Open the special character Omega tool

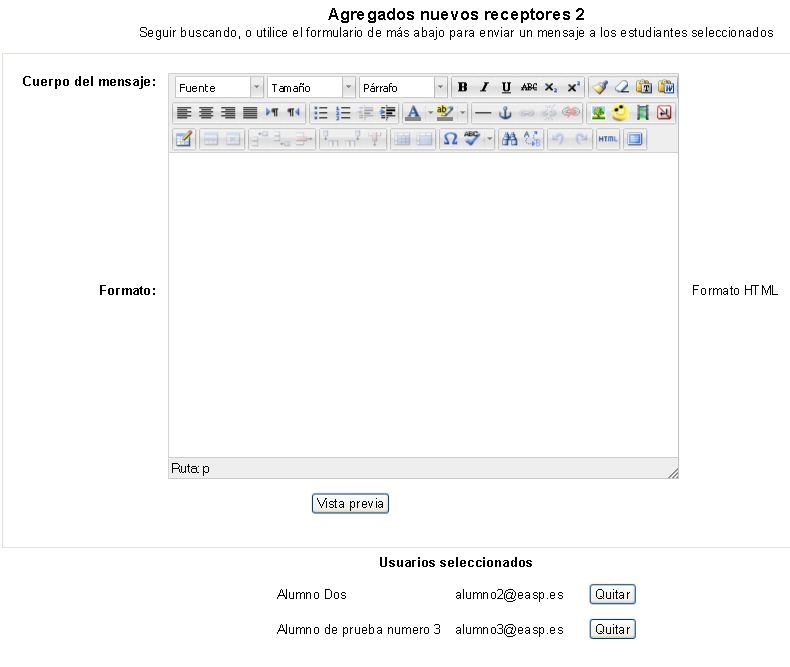pyautogui.click(x=451, y=139)
